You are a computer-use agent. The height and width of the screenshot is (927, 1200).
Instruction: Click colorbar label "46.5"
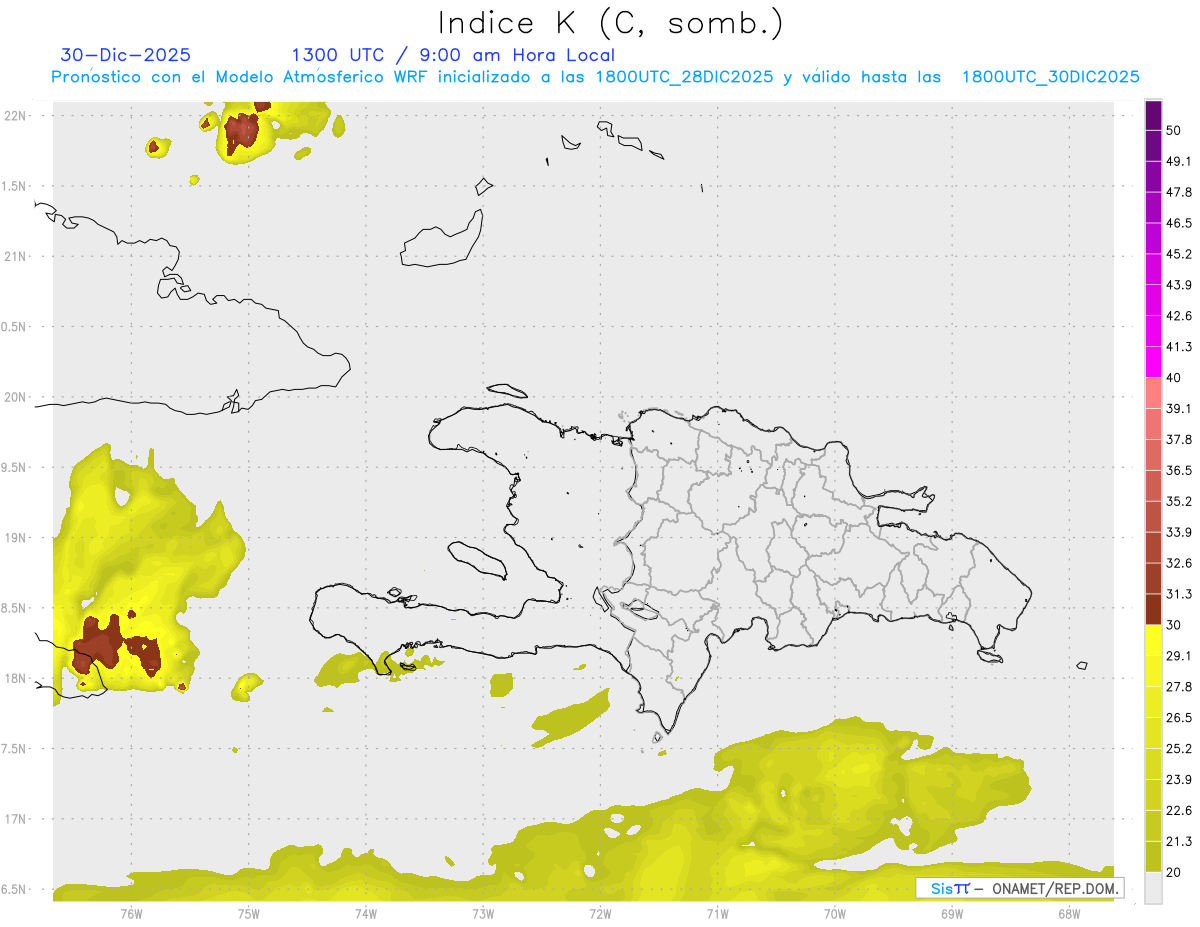pyautogui.click(x=1179, y=223)
